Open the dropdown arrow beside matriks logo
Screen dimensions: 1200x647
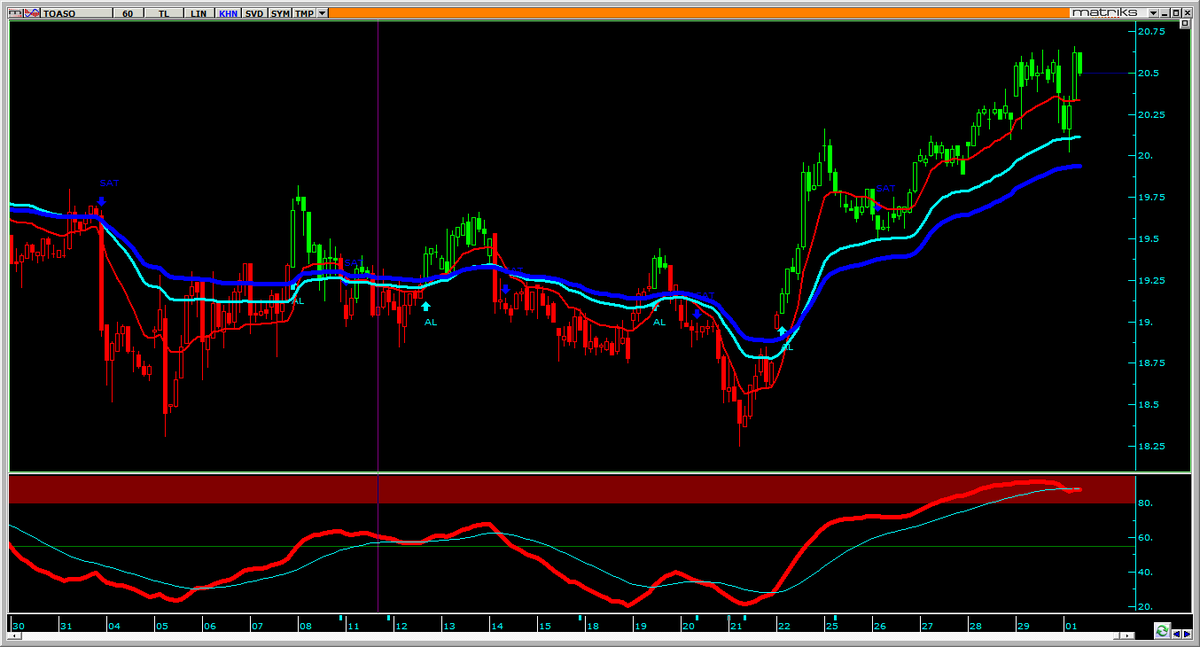click(1154, 13)
